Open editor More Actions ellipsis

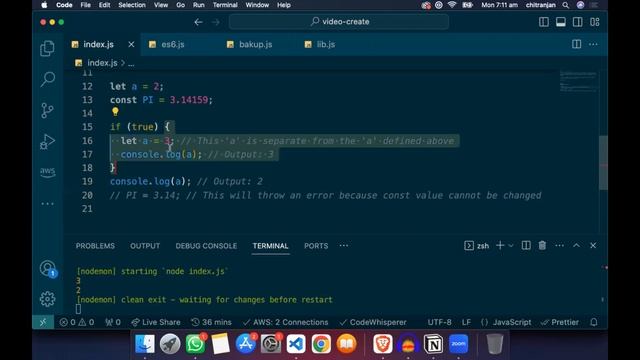[x=593, y=44]
